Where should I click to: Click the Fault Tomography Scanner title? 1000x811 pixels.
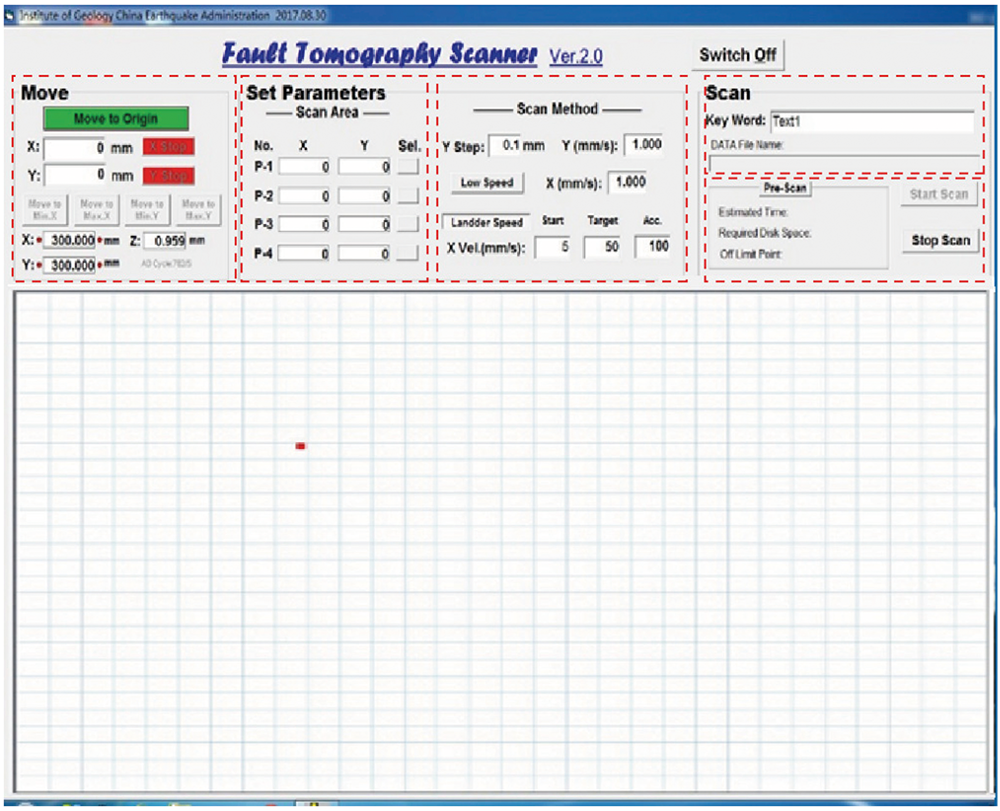click(379, 54)
